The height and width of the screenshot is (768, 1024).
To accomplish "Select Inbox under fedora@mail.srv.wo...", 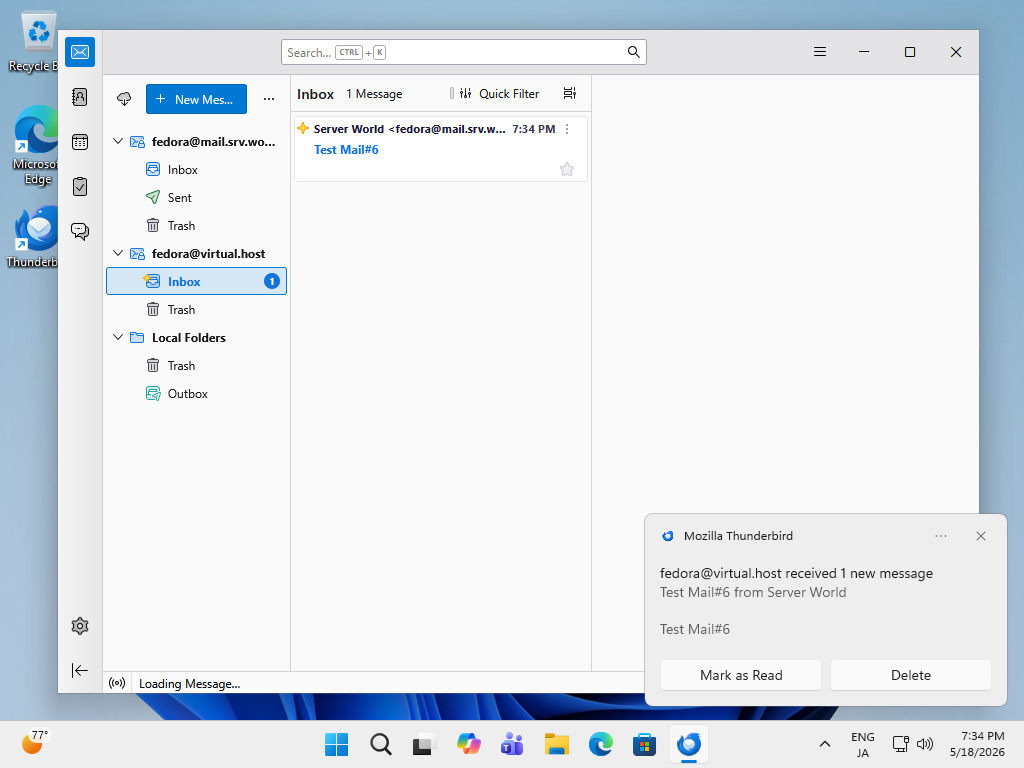I will tap(197, 170).
